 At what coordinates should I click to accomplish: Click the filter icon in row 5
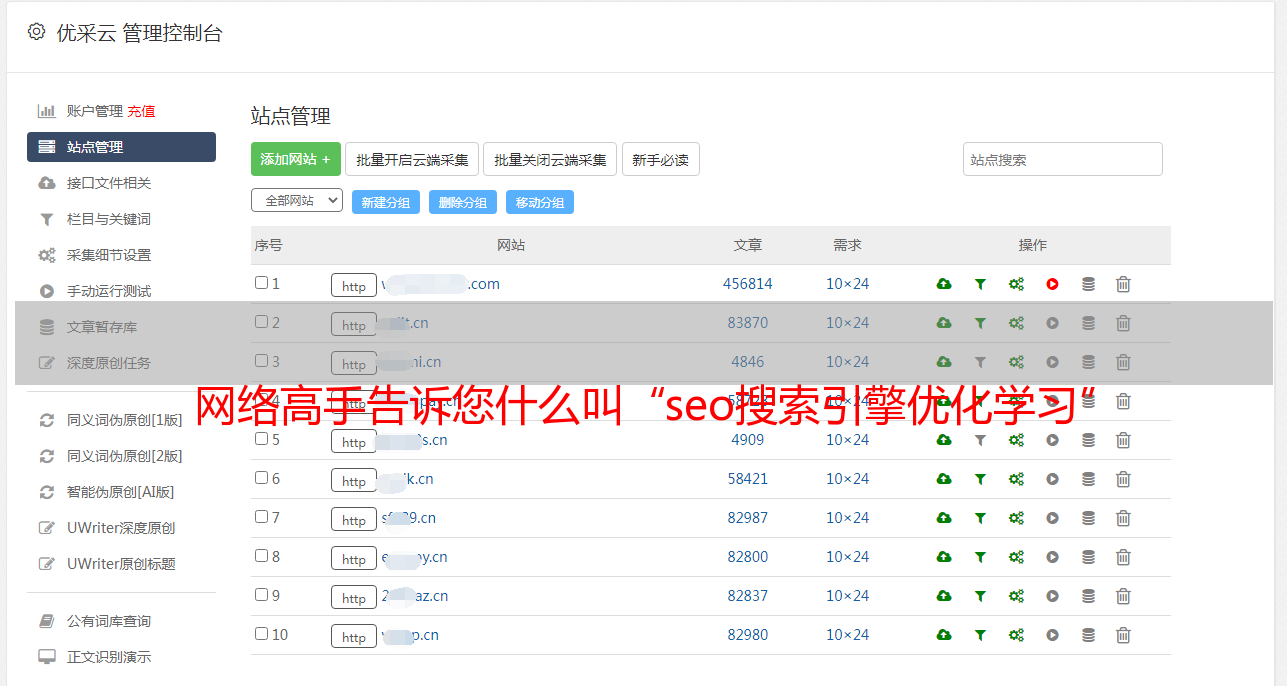click(x=980, y=440)
